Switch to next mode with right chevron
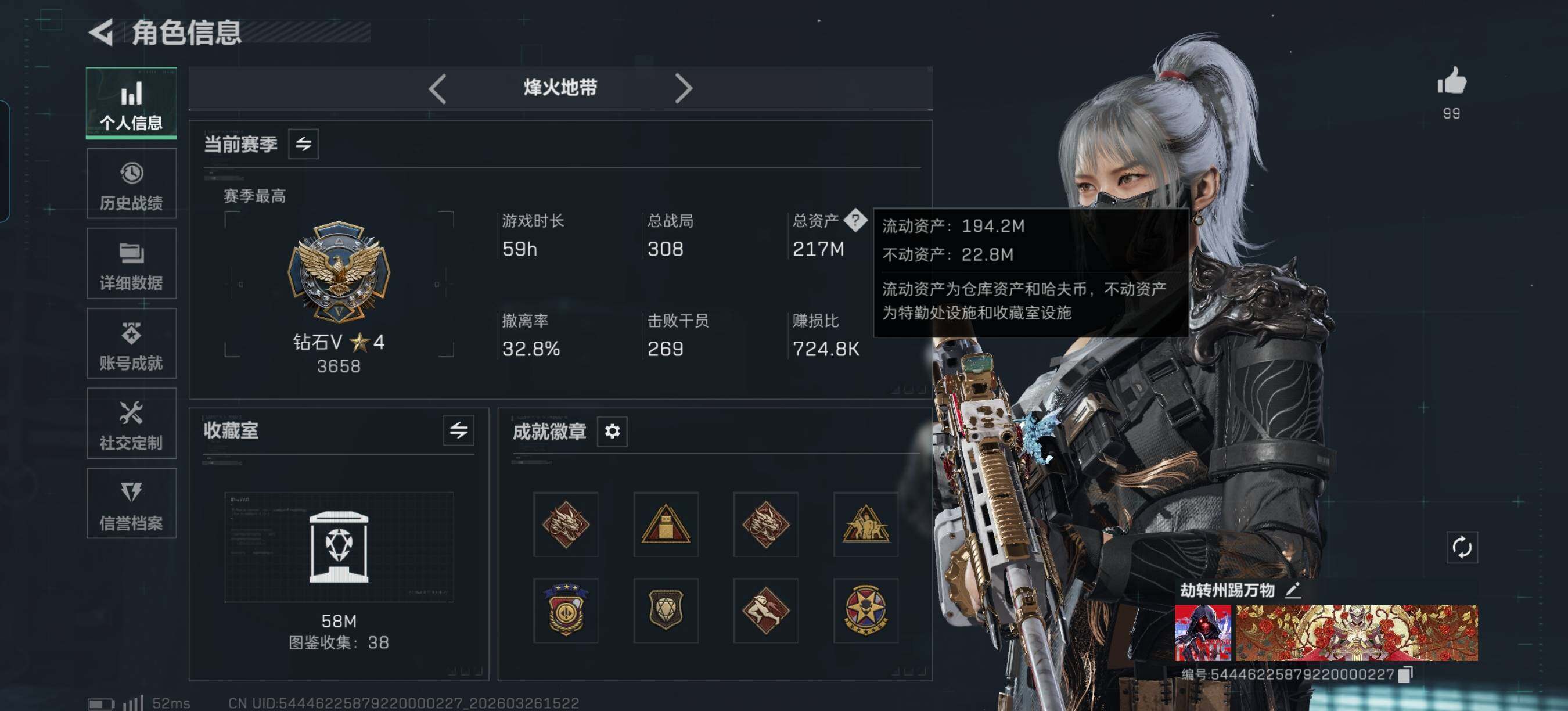This screenshot has height=711, width=1568. point(684,89)
